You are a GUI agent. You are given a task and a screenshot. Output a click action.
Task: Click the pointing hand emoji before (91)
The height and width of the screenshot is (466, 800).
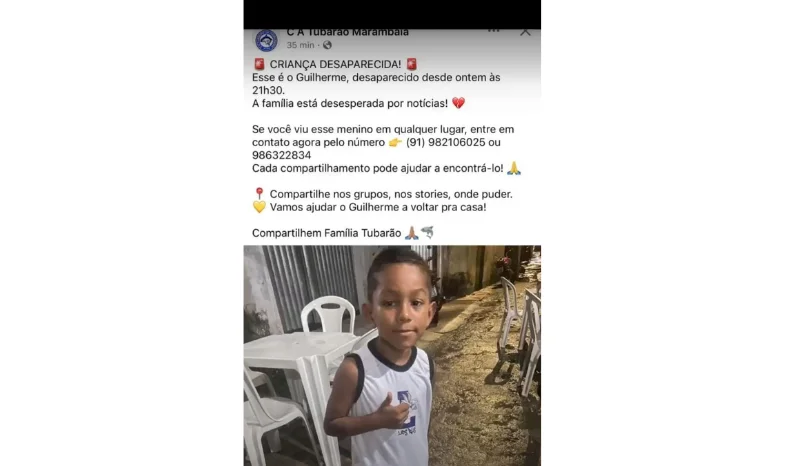point(395,142)
